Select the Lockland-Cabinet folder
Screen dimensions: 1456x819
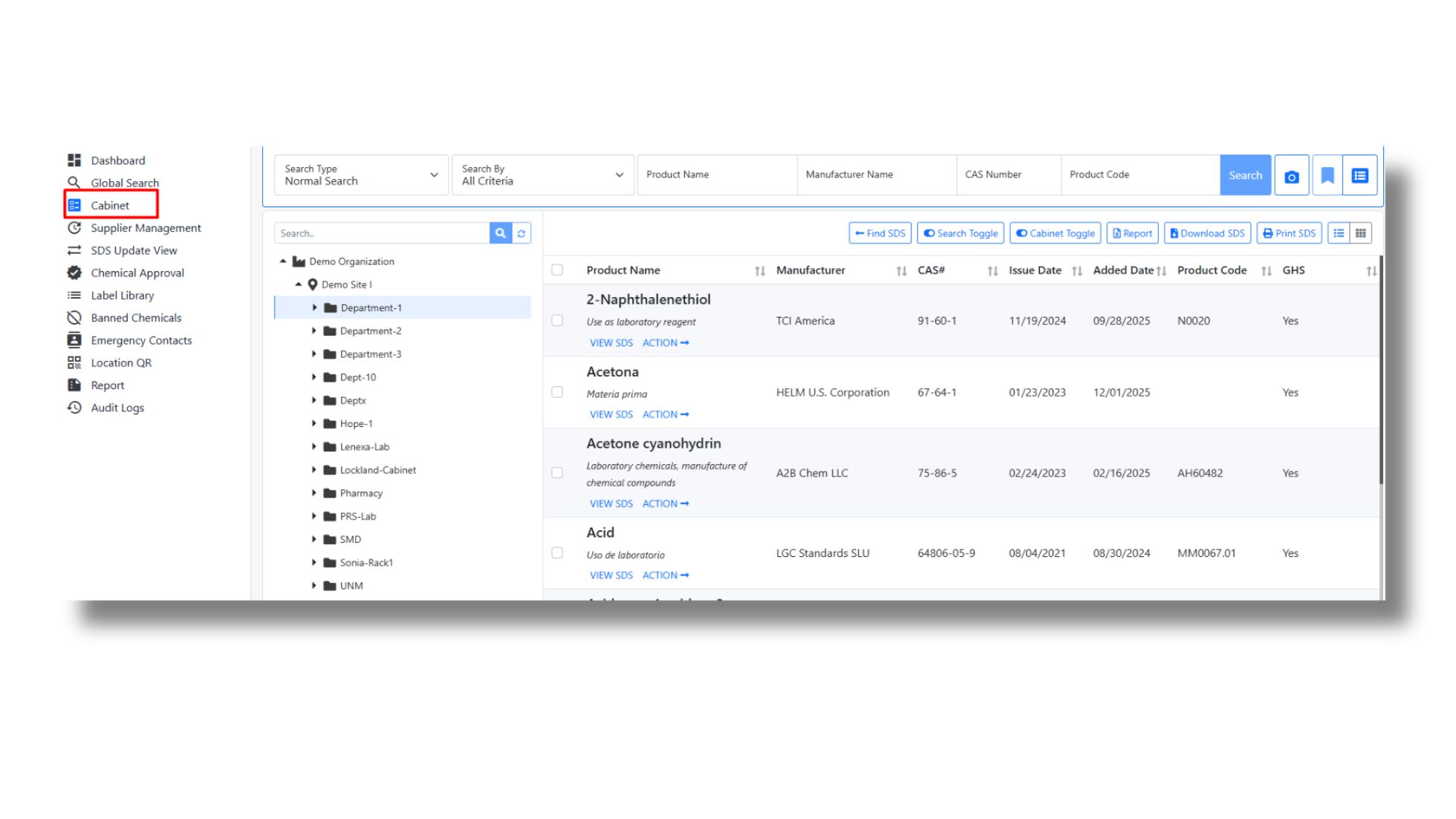point(370,470)
